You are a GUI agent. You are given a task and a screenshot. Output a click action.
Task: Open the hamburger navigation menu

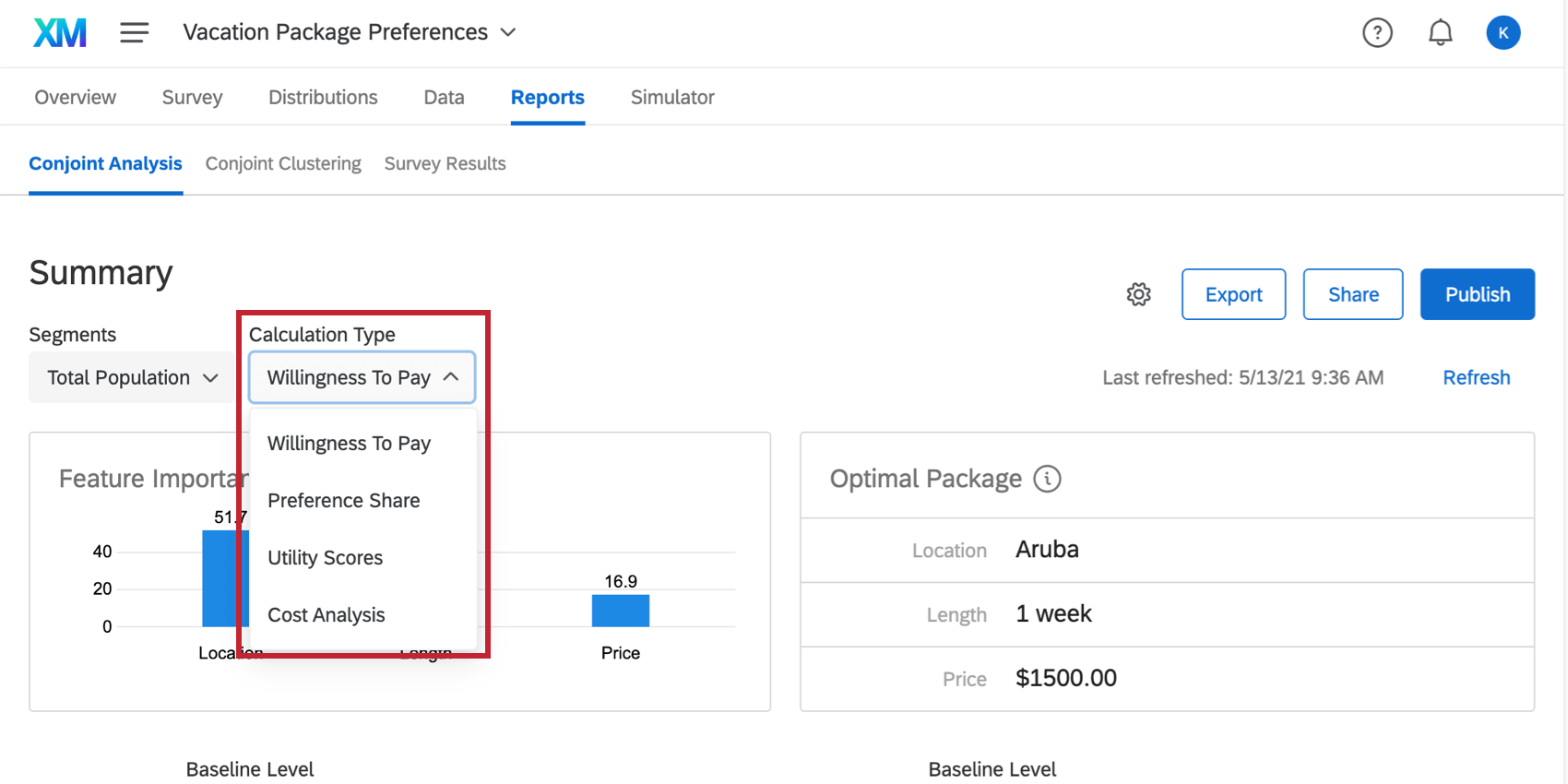[134, 33]
